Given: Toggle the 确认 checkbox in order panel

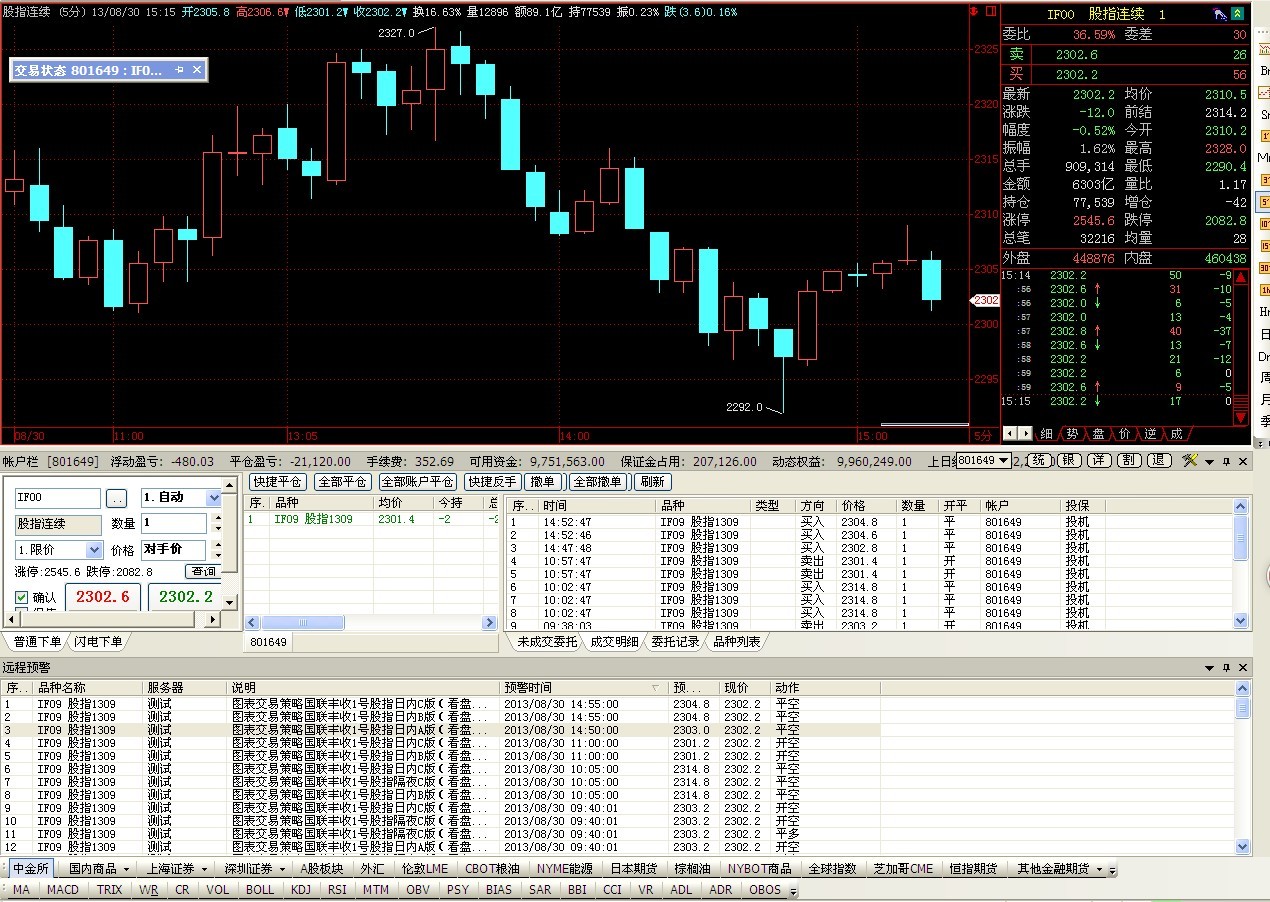Looking at the screenshot, I should point(22,597).
